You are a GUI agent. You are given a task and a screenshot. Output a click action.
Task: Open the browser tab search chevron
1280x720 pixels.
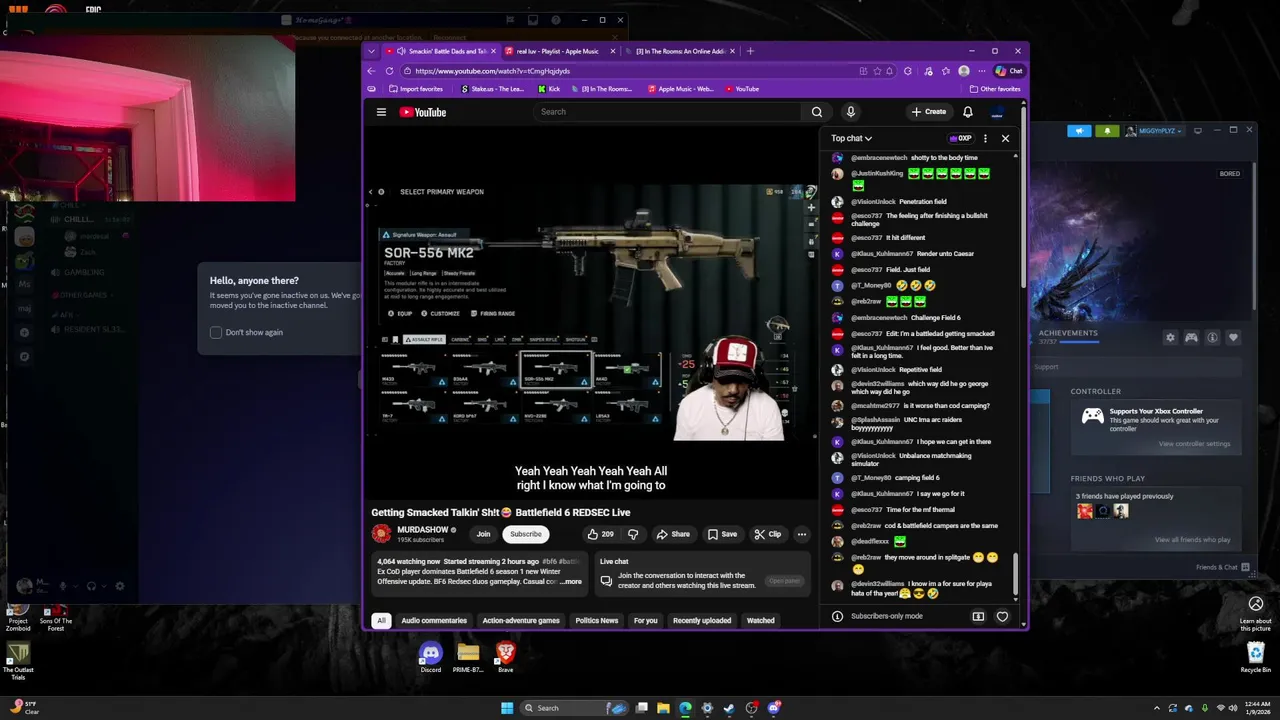pyautogui.click(x=372, y=51)
